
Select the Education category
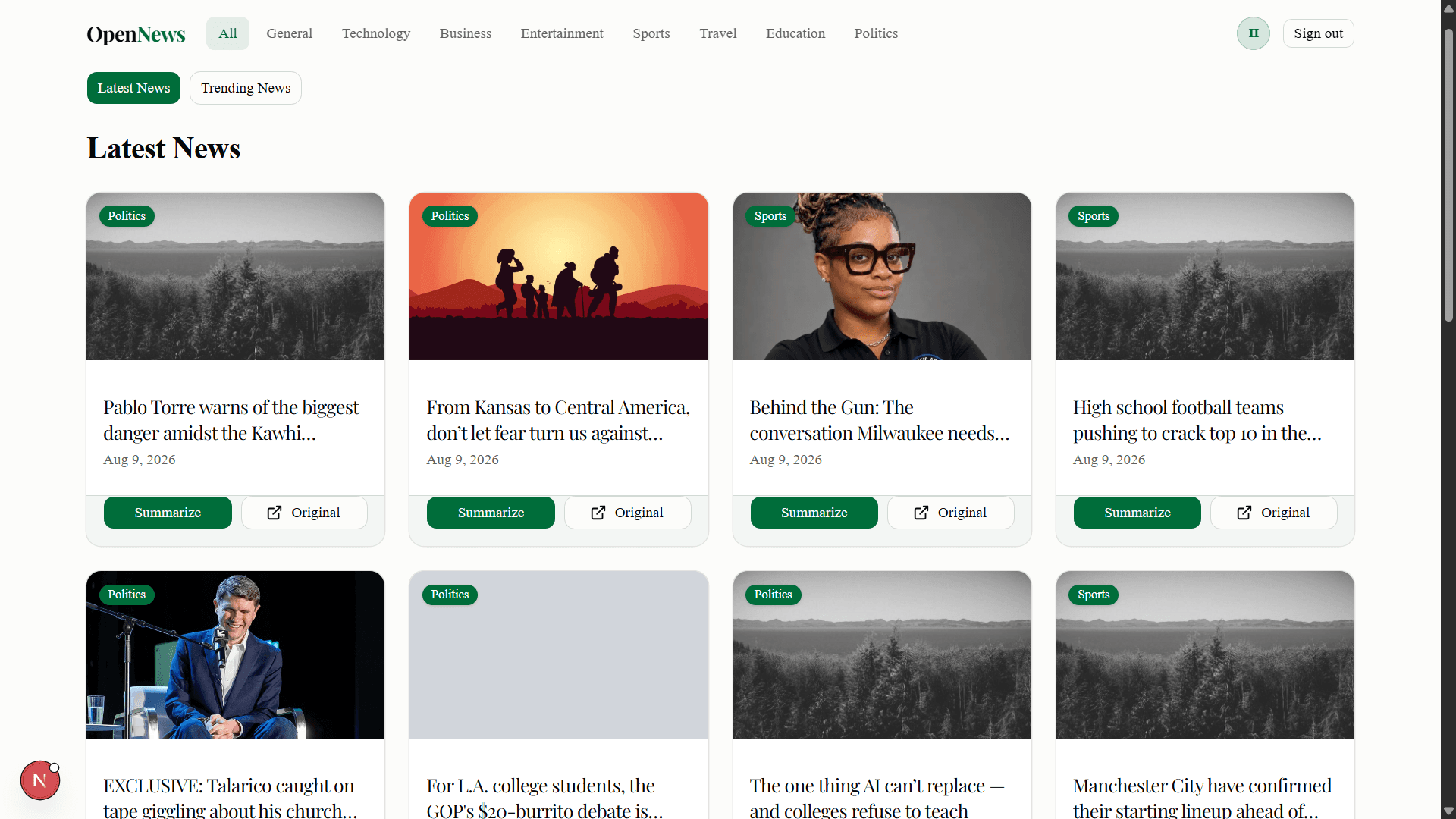pyautogui.click(x=795, y=33)
